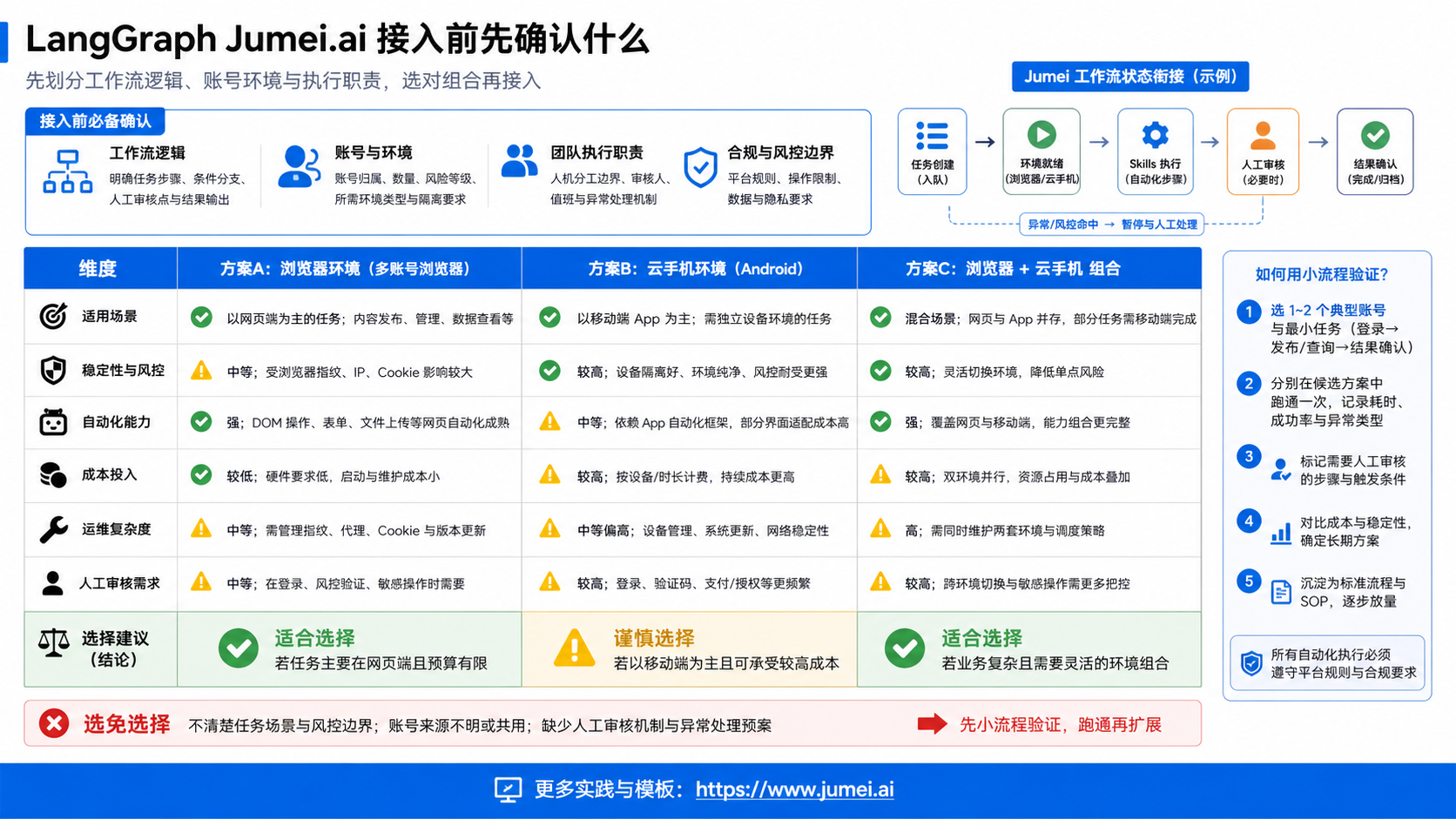
Task: Click the 自动化能力 robot icon
Action: click(53, 422)
